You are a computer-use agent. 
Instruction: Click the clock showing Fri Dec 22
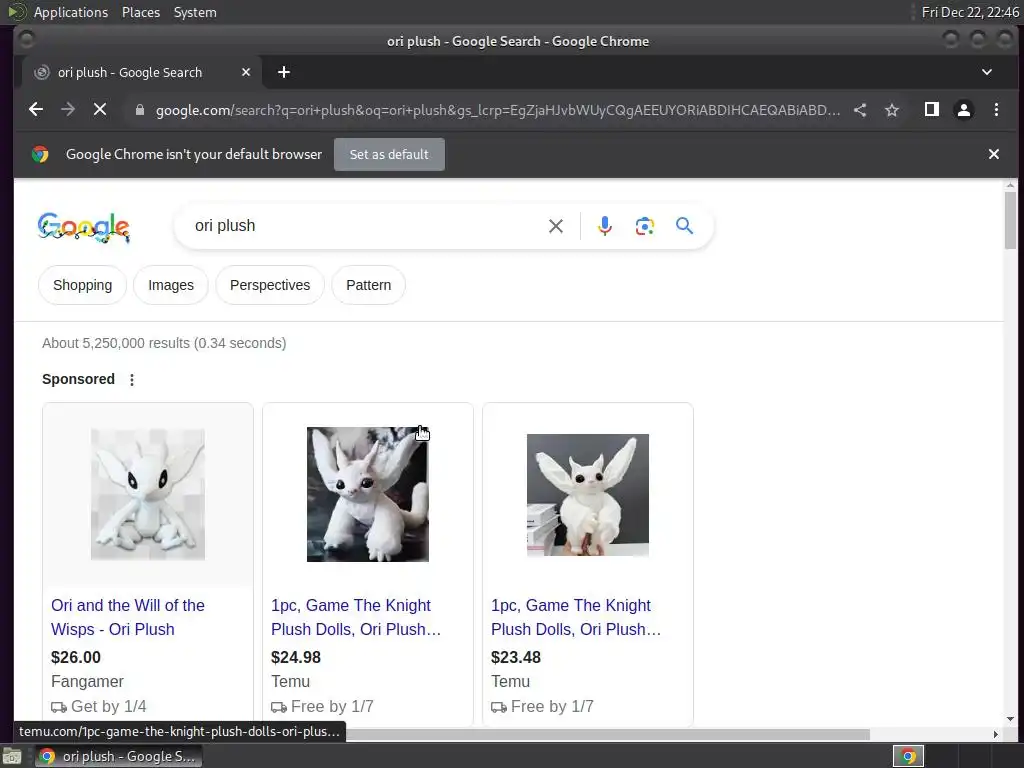(x=970, y=12)
